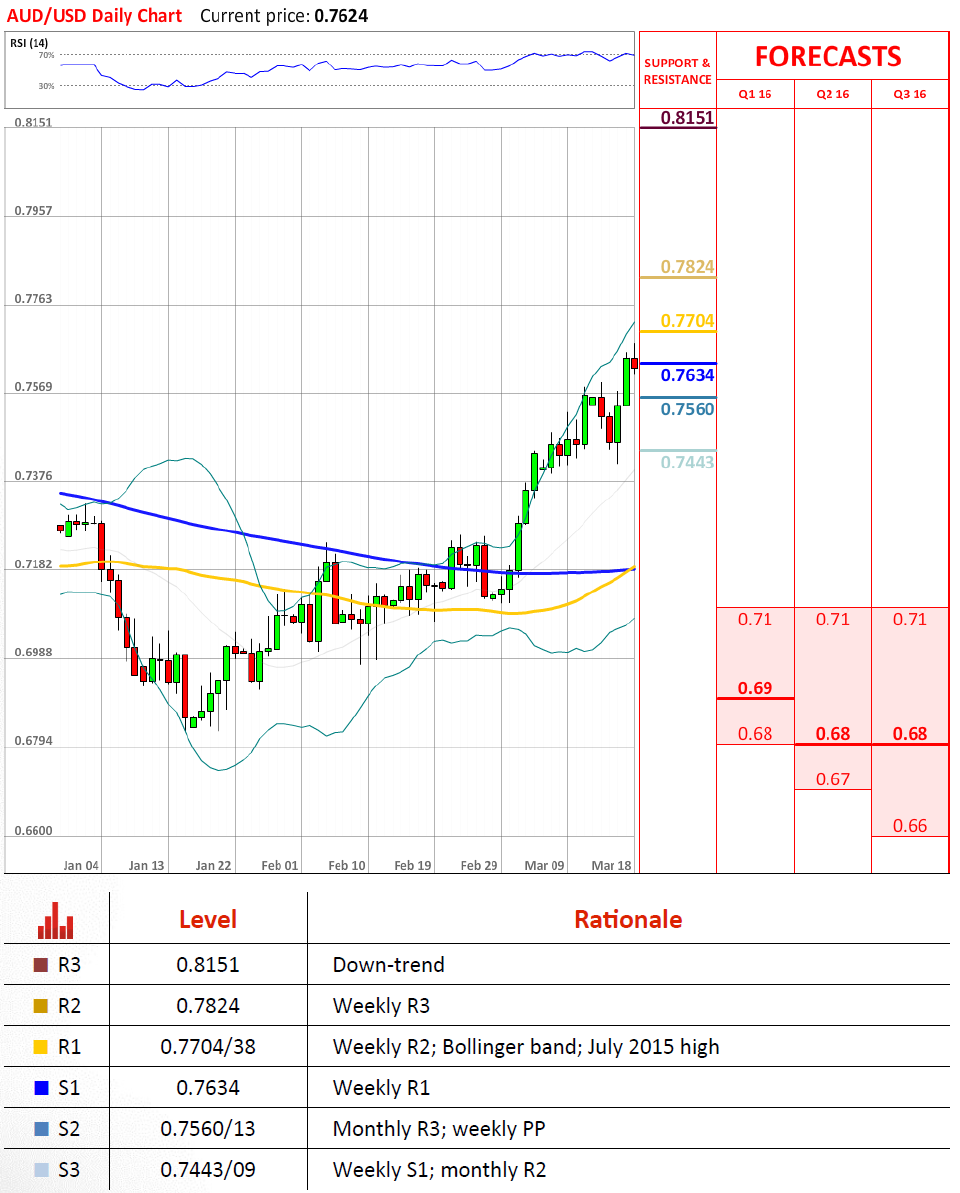Click the 'AUD/USD Daily Chart' title
960x1193 pixels.
pos(94,16)
